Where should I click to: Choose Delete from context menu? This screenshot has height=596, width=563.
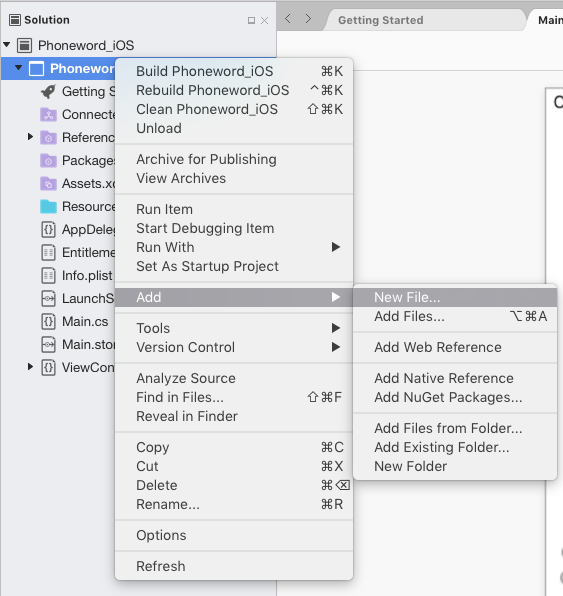click(234, 485)
